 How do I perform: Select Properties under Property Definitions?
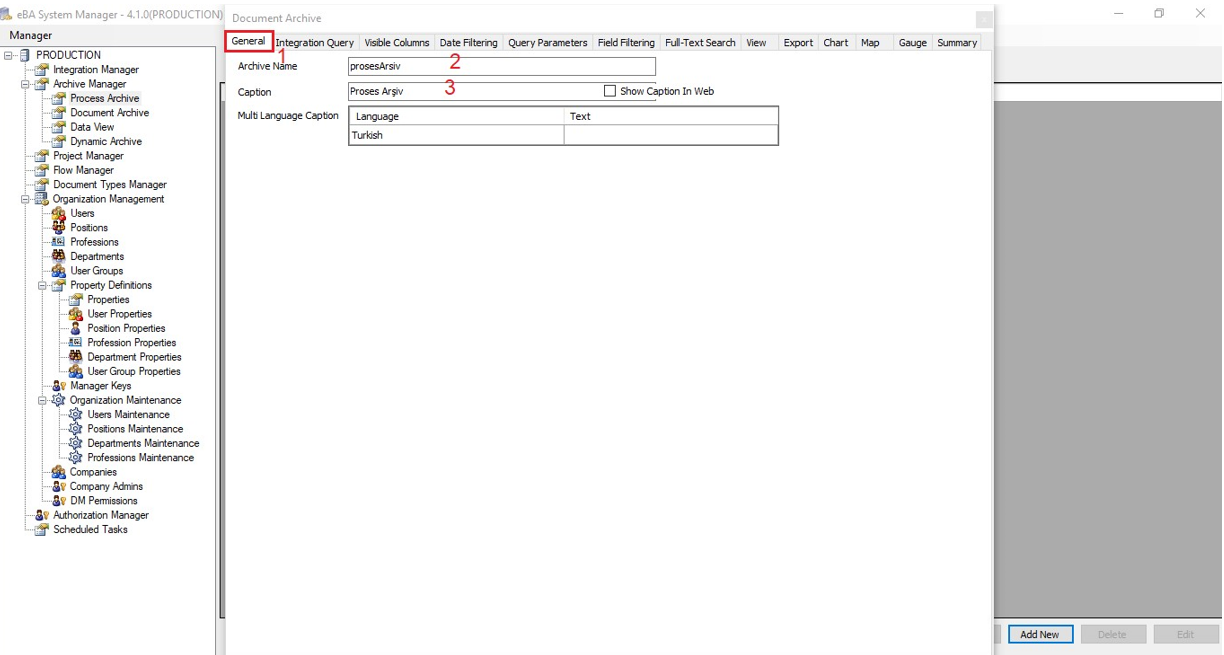point(108,300)
